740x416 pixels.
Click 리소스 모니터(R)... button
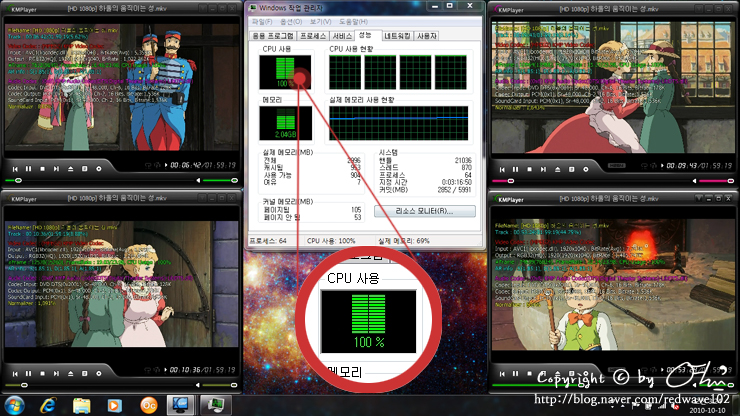click(425, 211)
